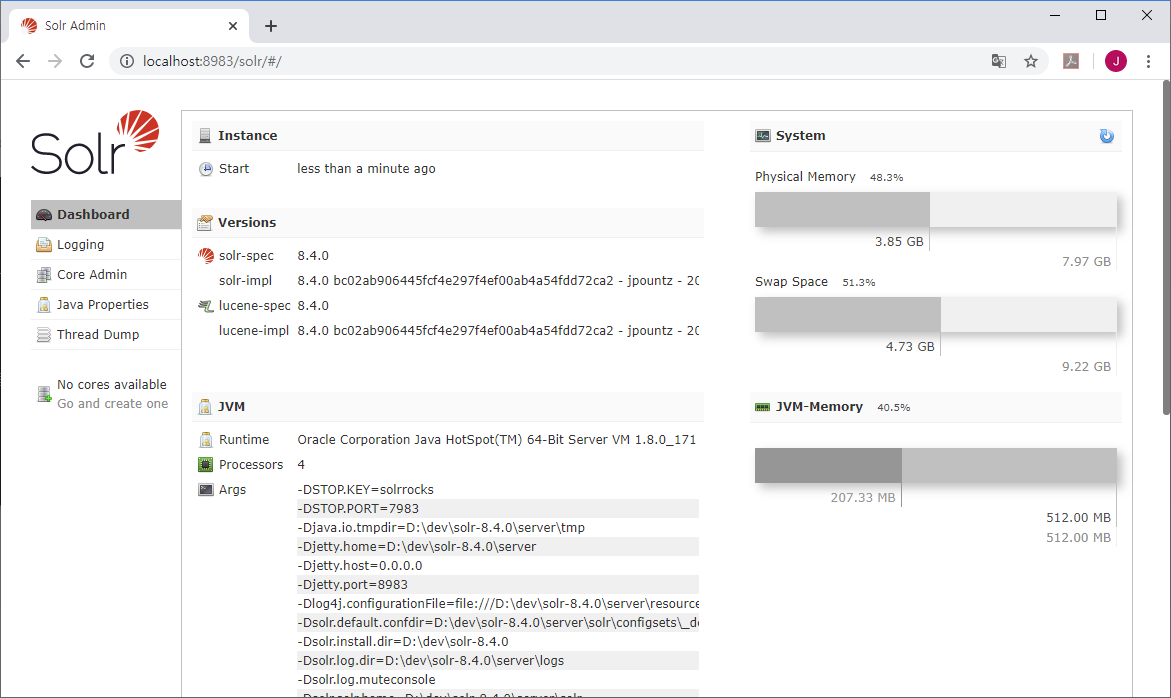Bookmark this page with the star icon

click(1031, 61)
